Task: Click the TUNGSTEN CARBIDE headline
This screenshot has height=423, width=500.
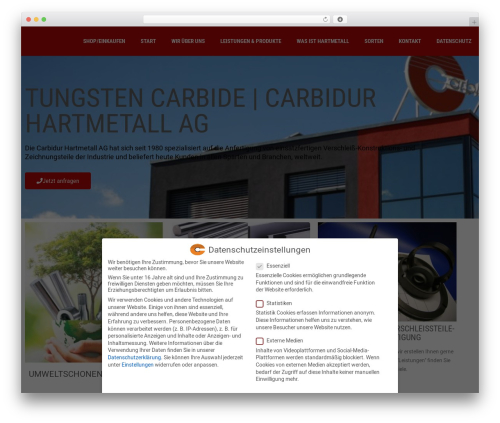Action: click(201, 111)
